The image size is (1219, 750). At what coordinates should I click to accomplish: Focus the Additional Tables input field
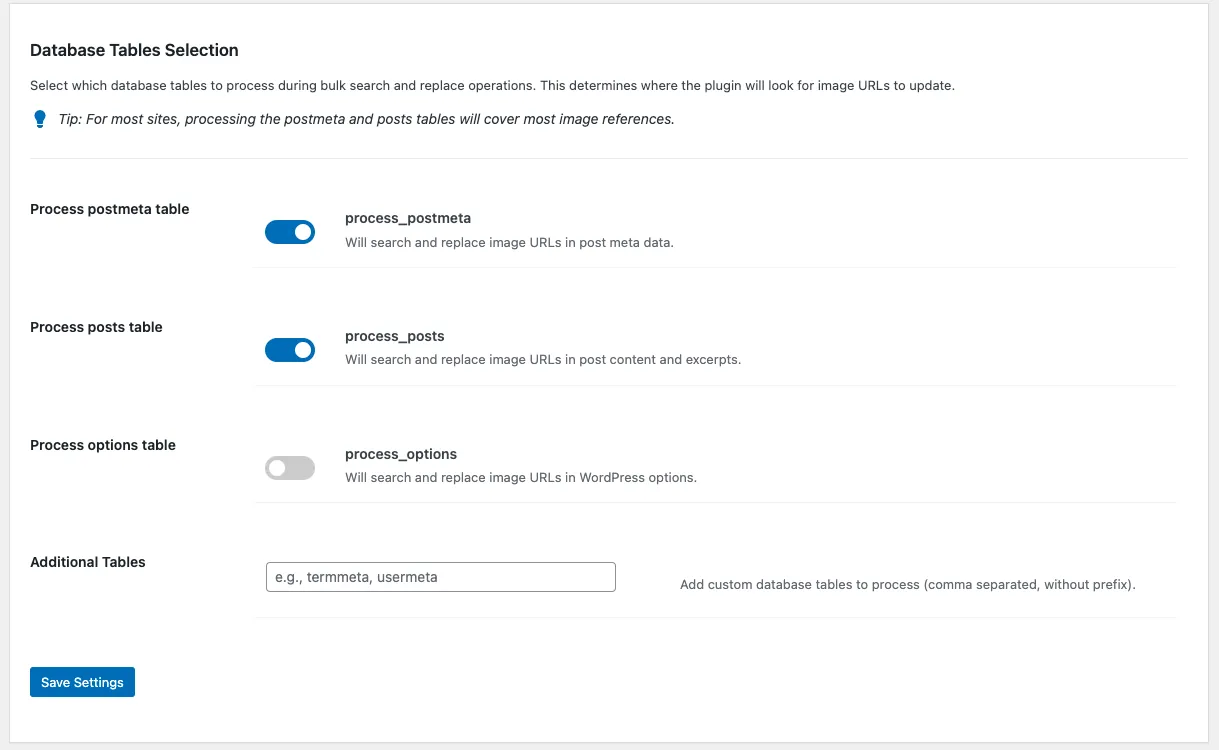click(440, 577)
